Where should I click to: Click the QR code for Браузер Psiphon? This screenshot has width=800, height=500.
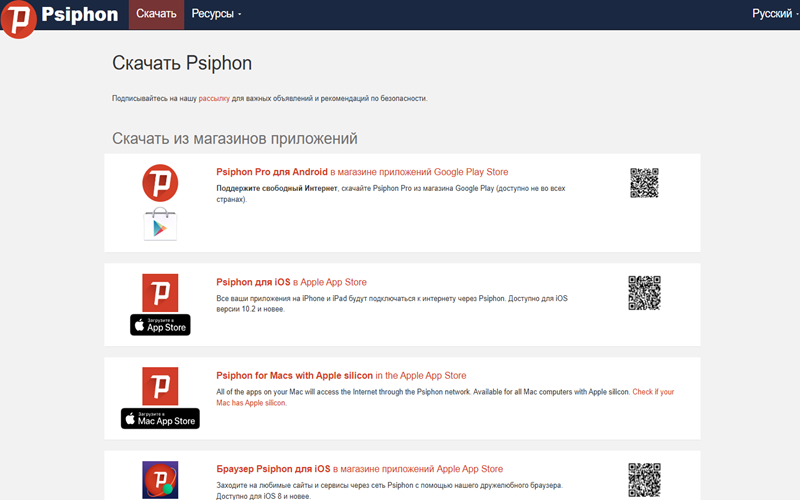pyautogui.click(x=644, y=480)
